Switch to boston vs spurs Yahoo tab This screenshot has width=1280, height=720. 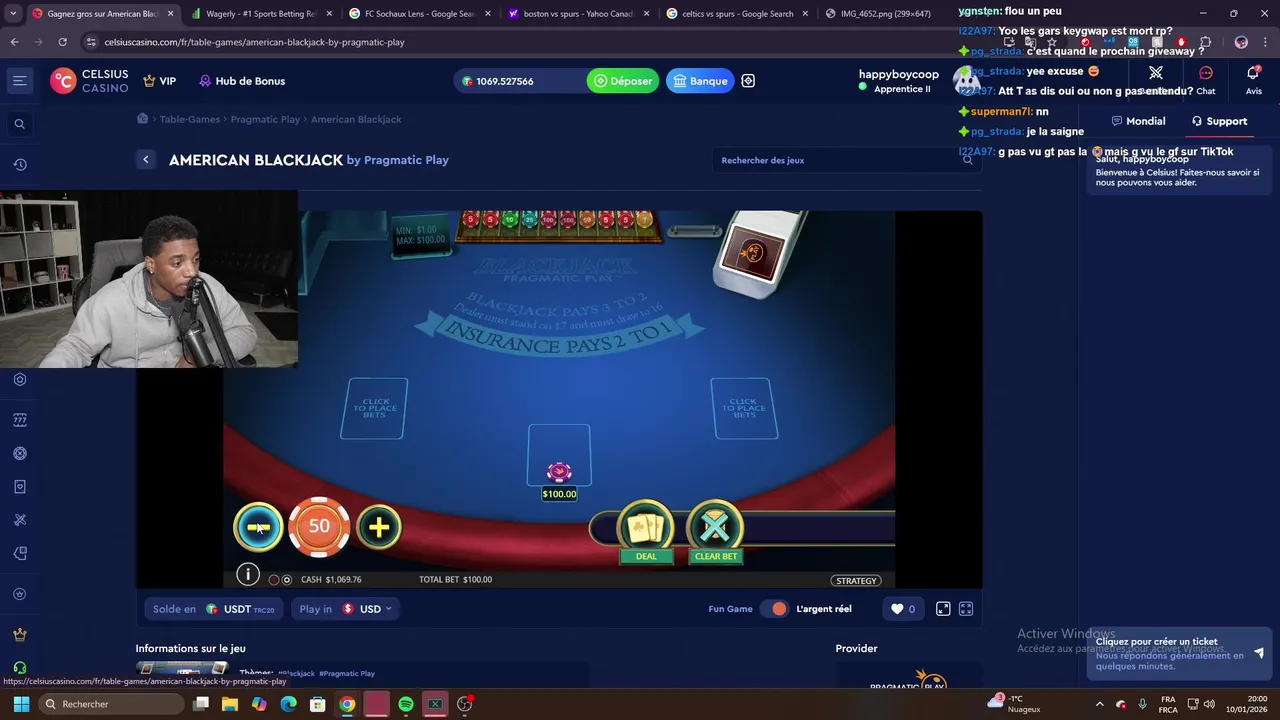coord(576,14)
